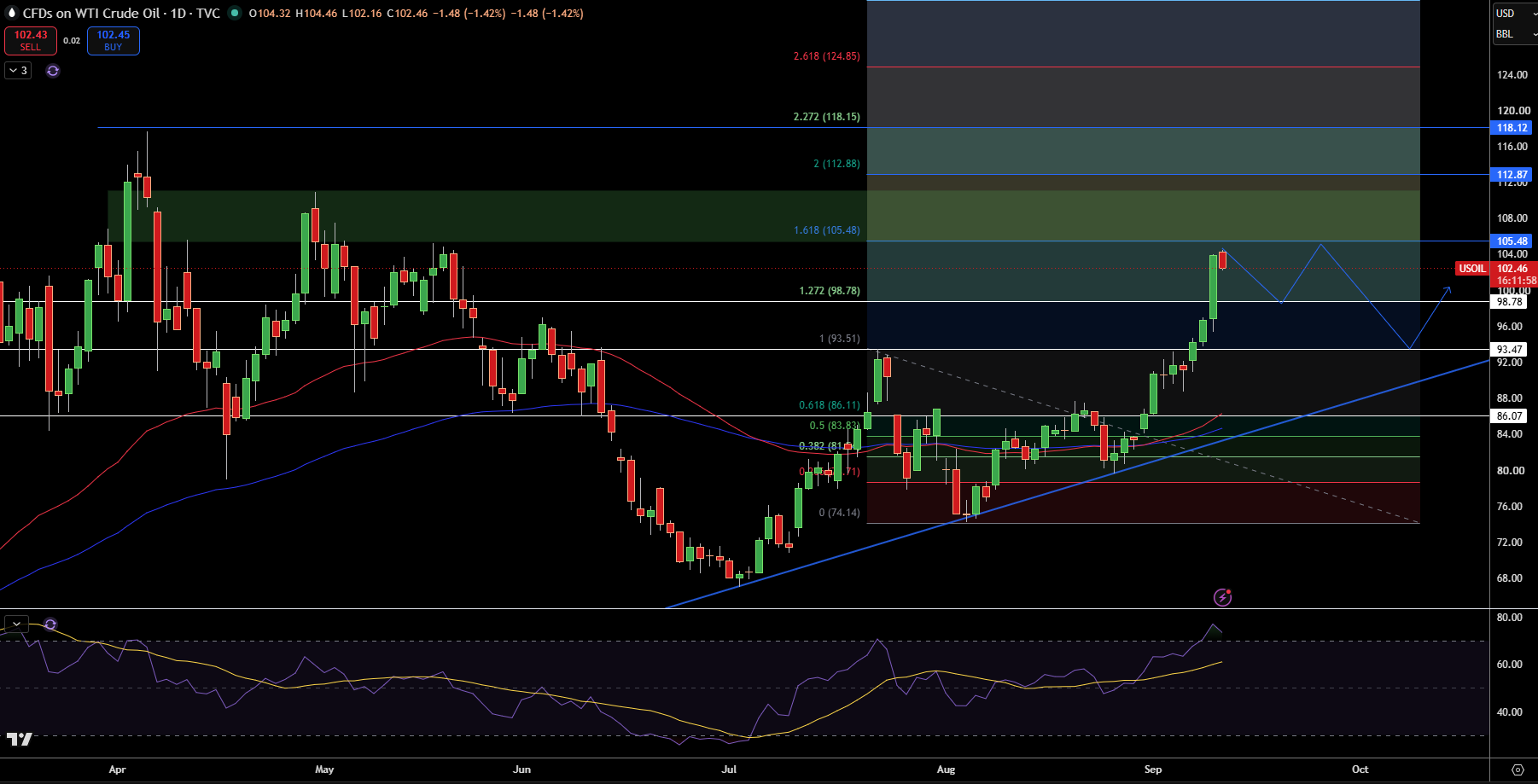Collapse the 3 indicators legend
Screen dimensions: 1538x784
pyautogui.click(x=18, y=71)
